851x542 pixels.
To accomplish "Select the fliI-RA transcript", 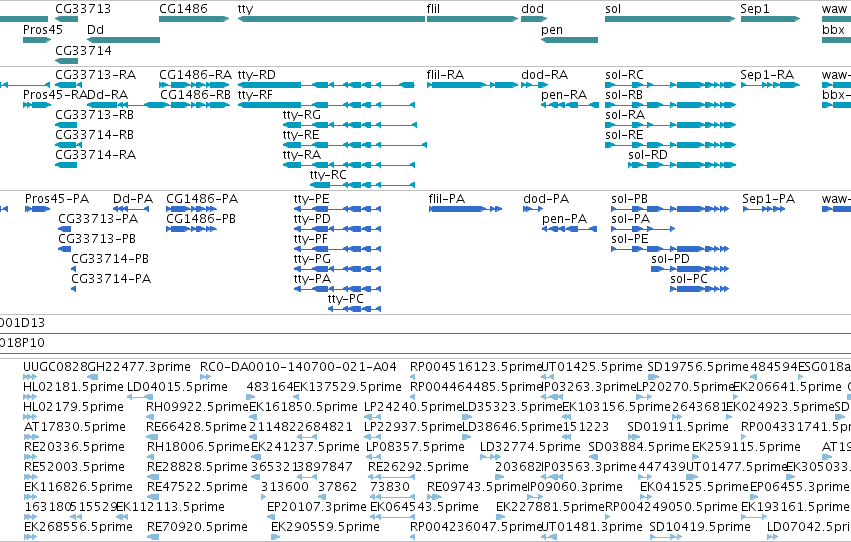I will (x=473, y=85).
